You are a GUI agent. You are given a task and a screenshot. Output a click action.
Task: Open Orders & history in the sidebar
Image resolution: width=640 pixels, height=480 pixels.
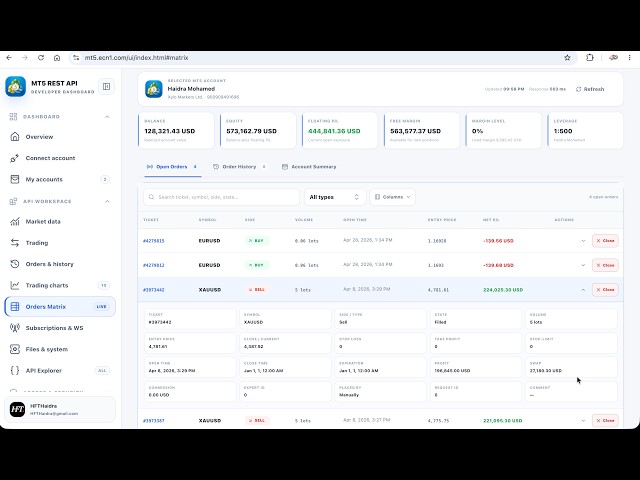[x=60, y=264]
